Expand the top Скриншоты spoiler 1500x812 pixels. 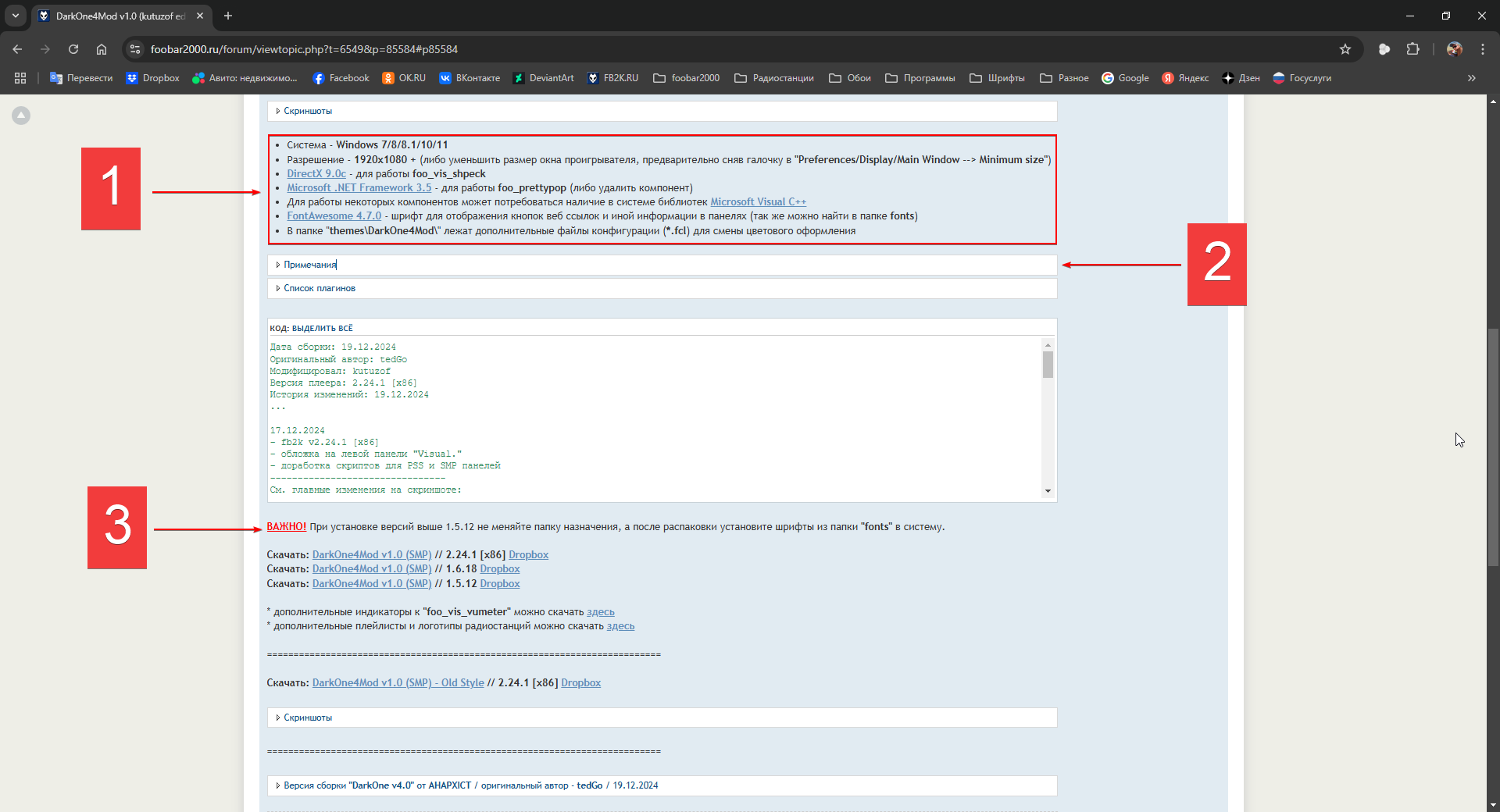[x=308, y=111]
